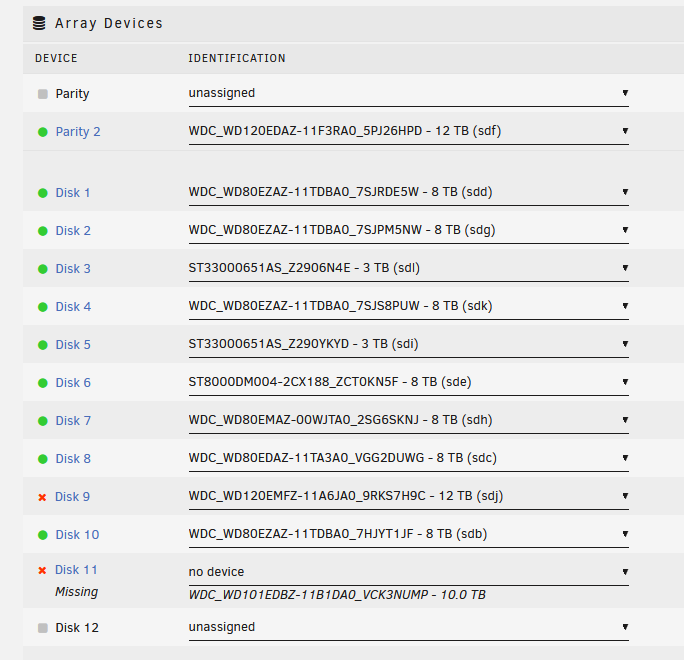
Task: Click the green status dot for Disk 2
Action: (x=43, y=231)
